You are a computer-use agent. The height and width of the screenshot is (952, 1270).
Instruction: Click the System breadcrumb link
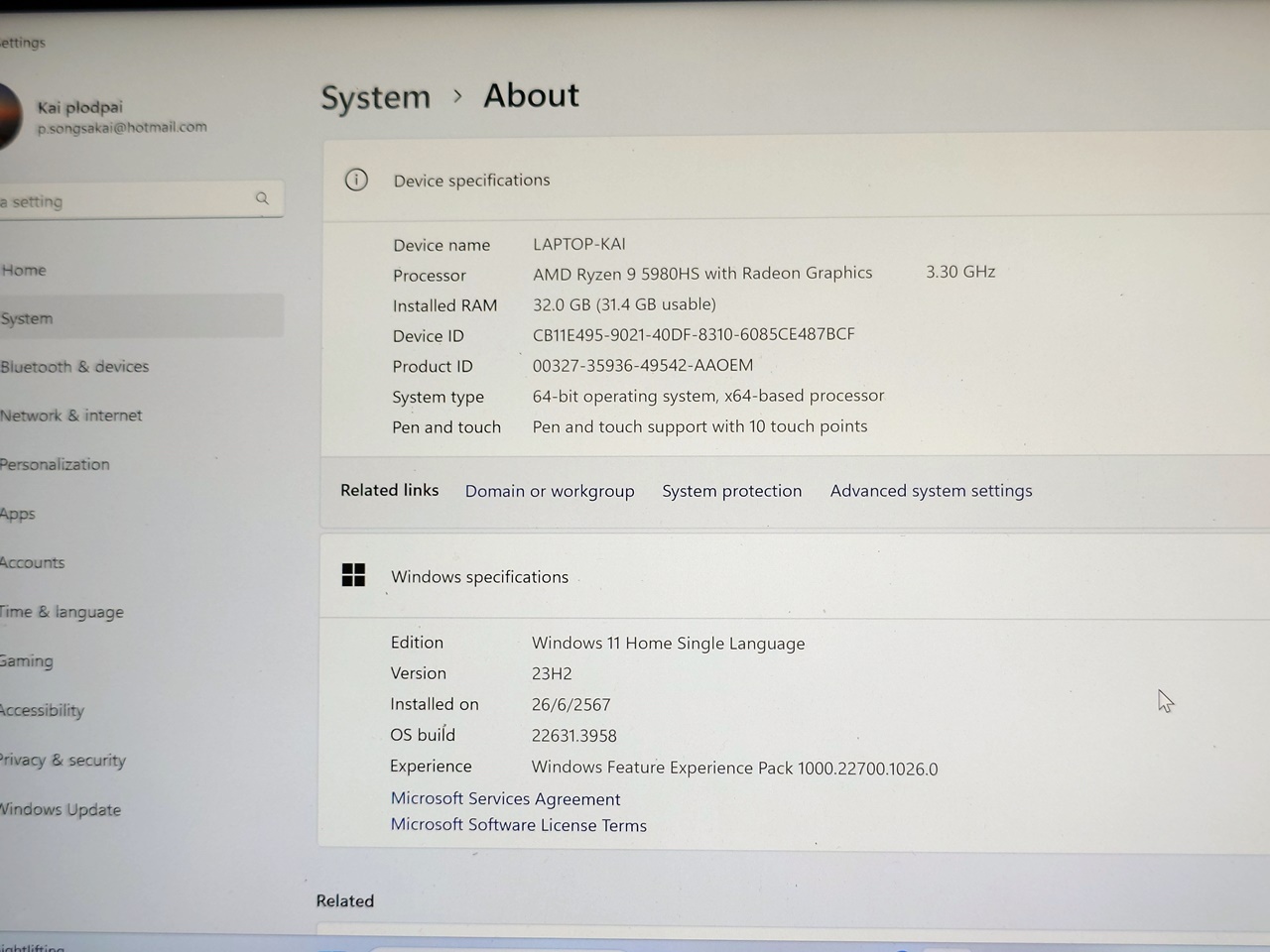pos(375,97)
